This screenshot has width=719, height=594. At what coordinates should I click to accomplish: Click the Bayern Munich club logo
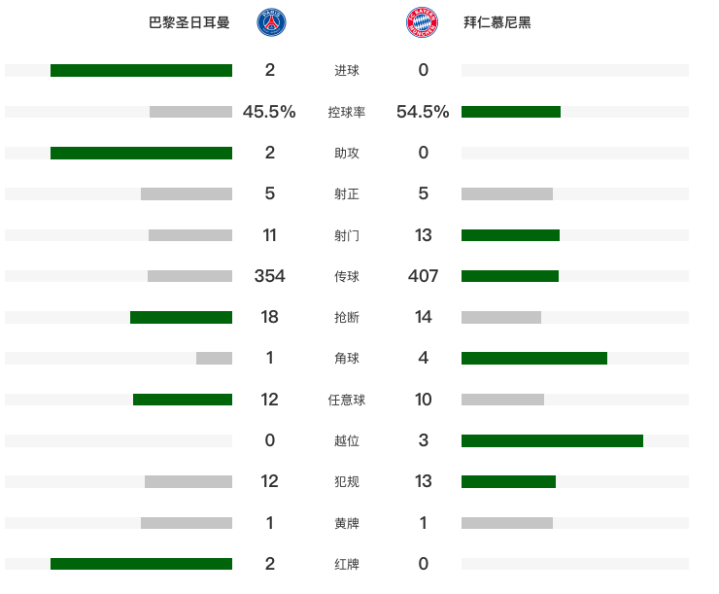[x=420, y=22]
